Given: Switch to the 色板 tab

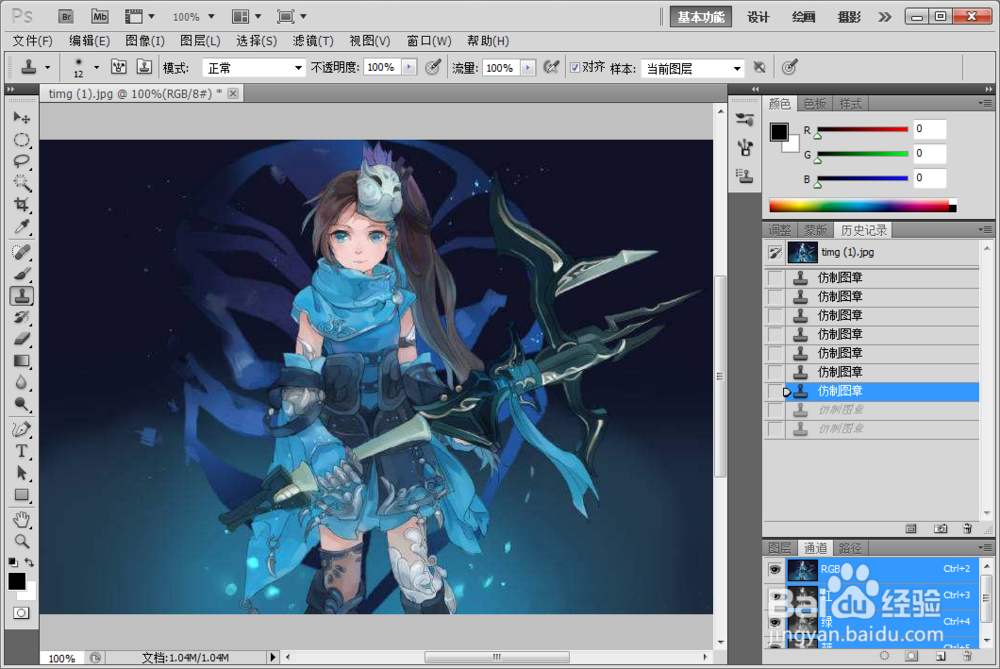Looking at the screenshot, I should 814,103.
